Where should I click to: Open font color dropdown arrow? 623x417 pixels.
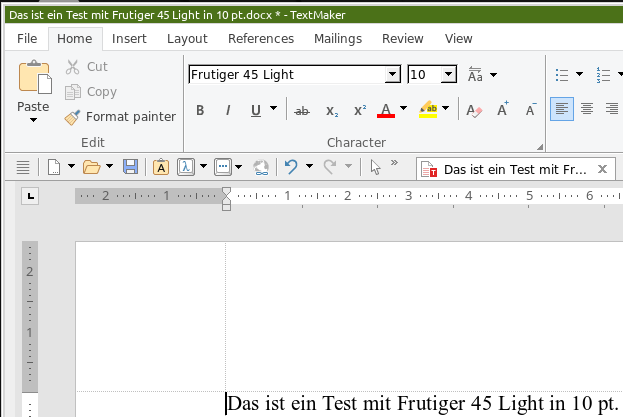pyautogui.click(x=403, y=108)
